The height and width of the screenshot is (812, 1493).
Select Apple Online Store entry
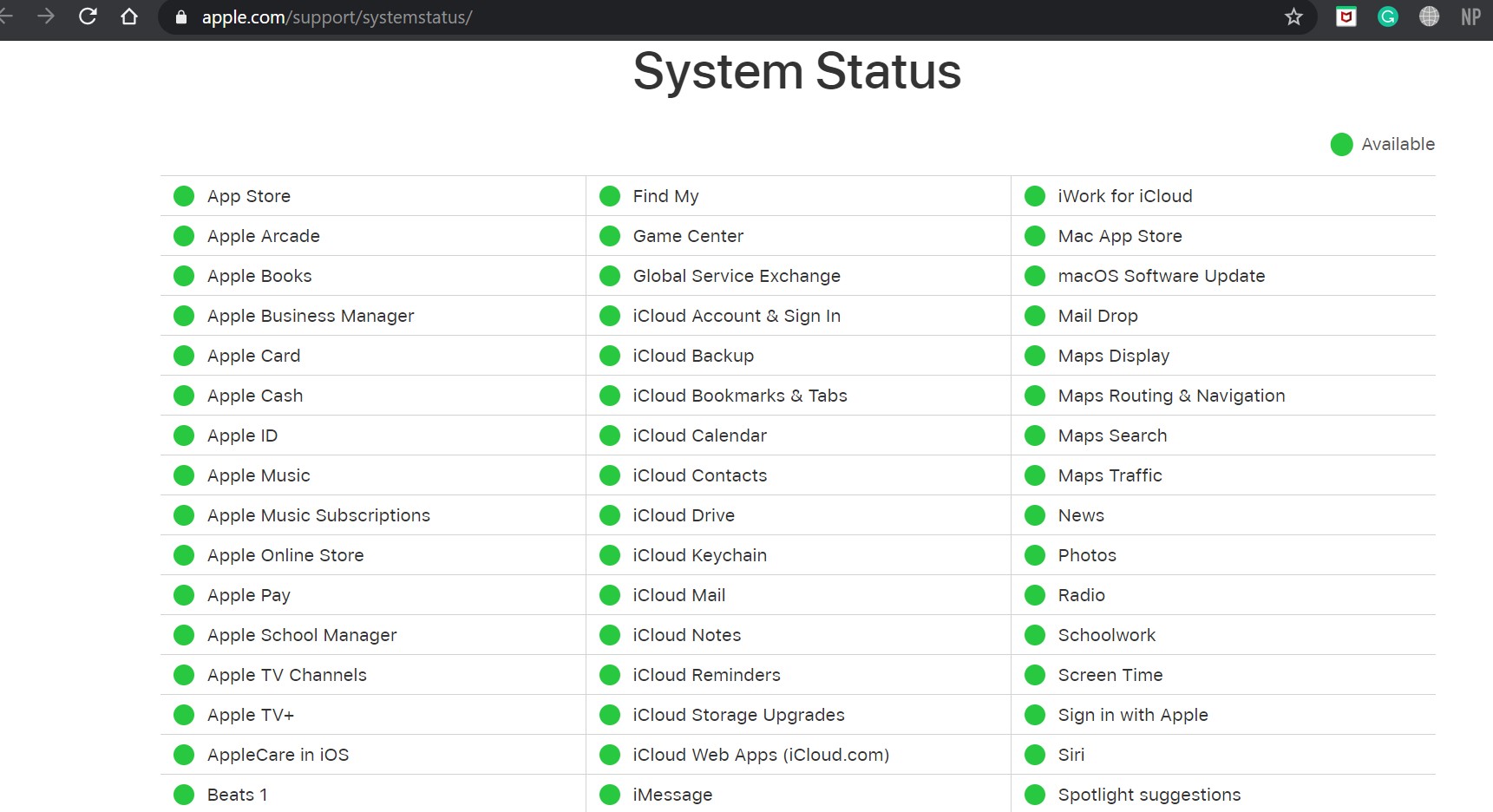(285, 555)
